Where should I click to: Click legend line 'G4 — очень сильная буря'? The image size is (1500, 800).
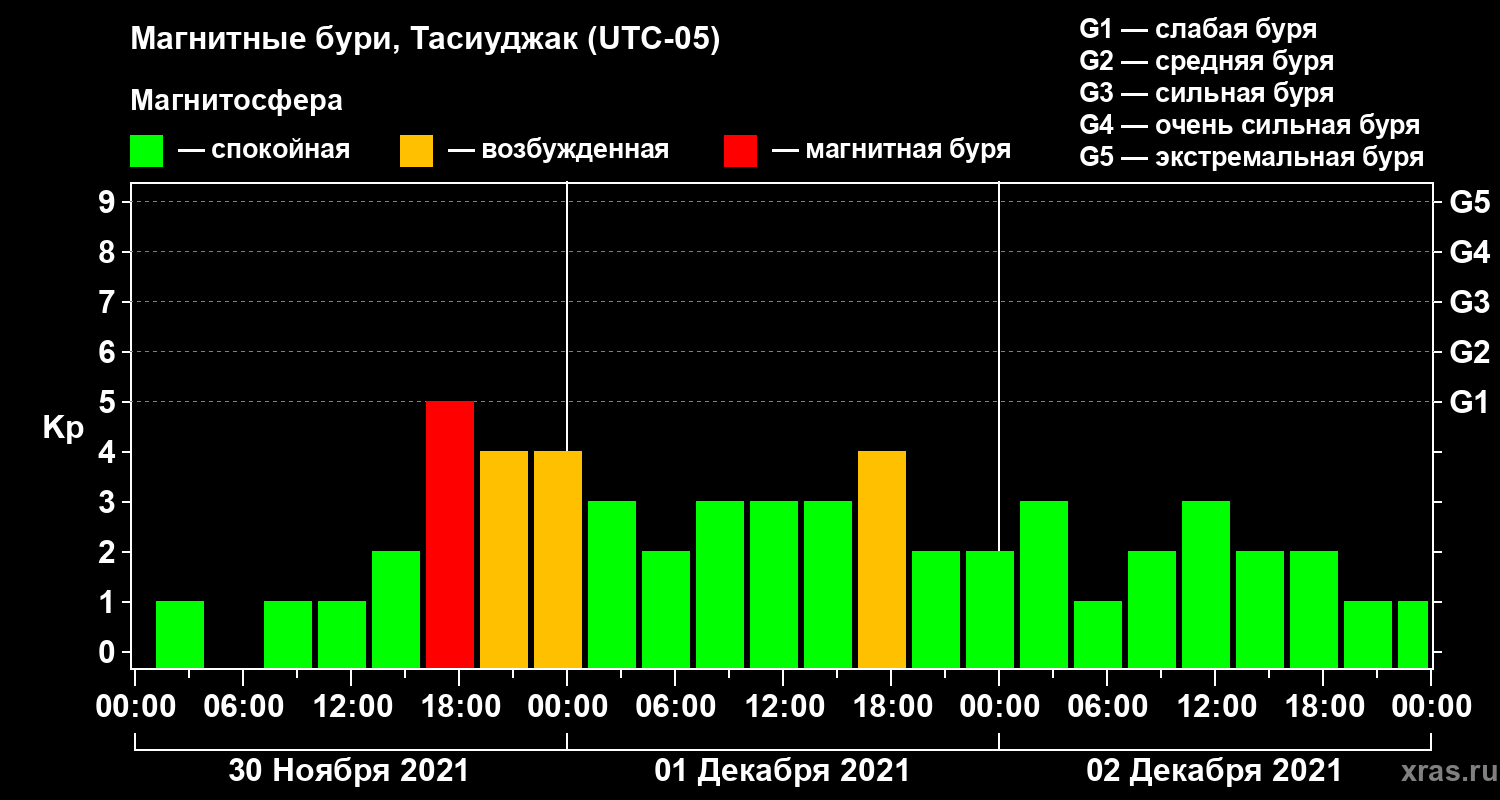pyautogui.click(x=1250, y=125)
